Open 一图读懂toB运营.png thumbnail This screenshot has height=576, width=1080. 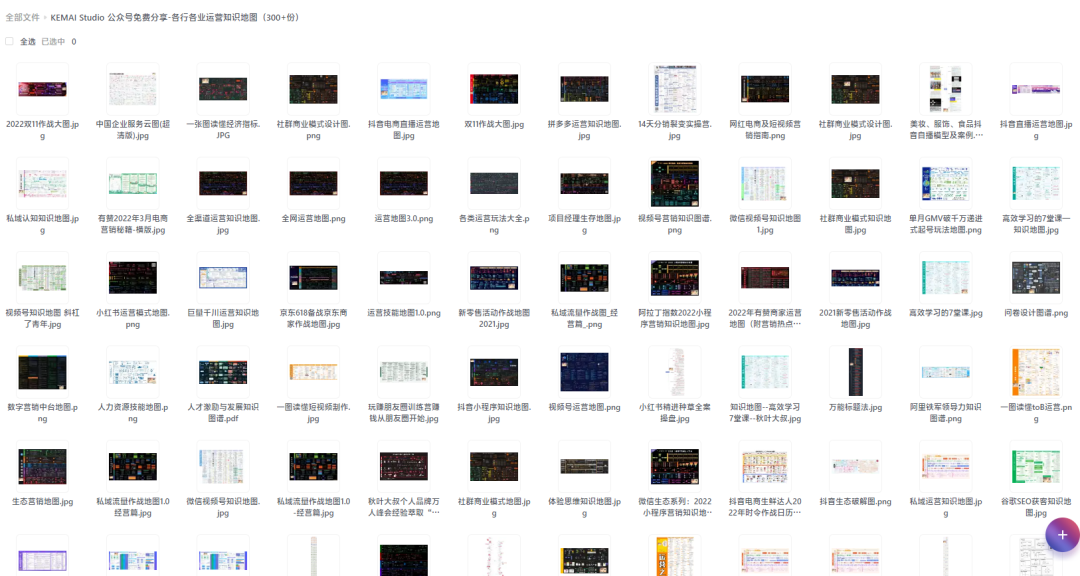[1035, 372]
